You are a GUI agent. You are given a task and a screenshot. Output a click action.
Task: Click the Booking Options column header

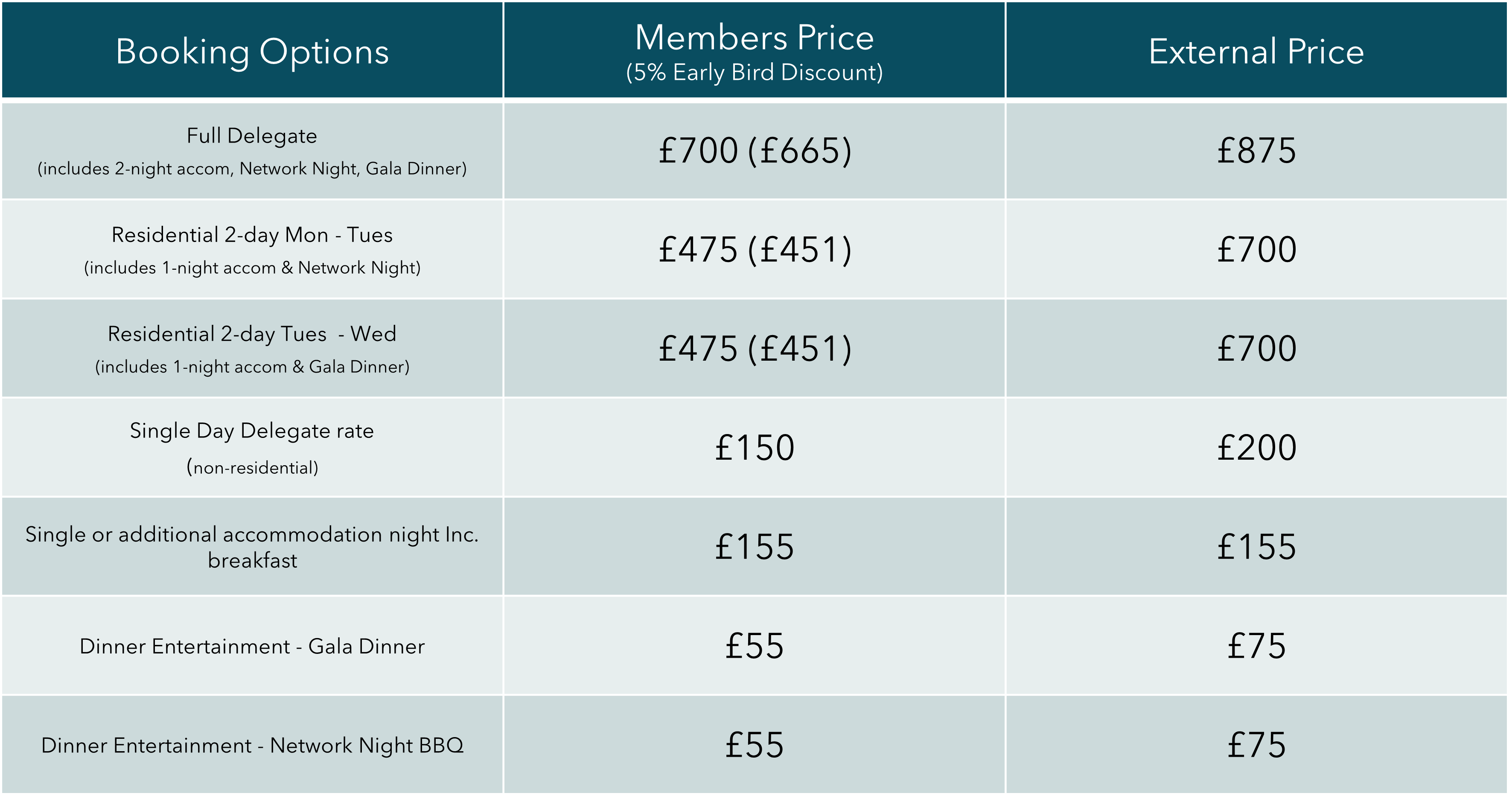click(x=252, y=52)
